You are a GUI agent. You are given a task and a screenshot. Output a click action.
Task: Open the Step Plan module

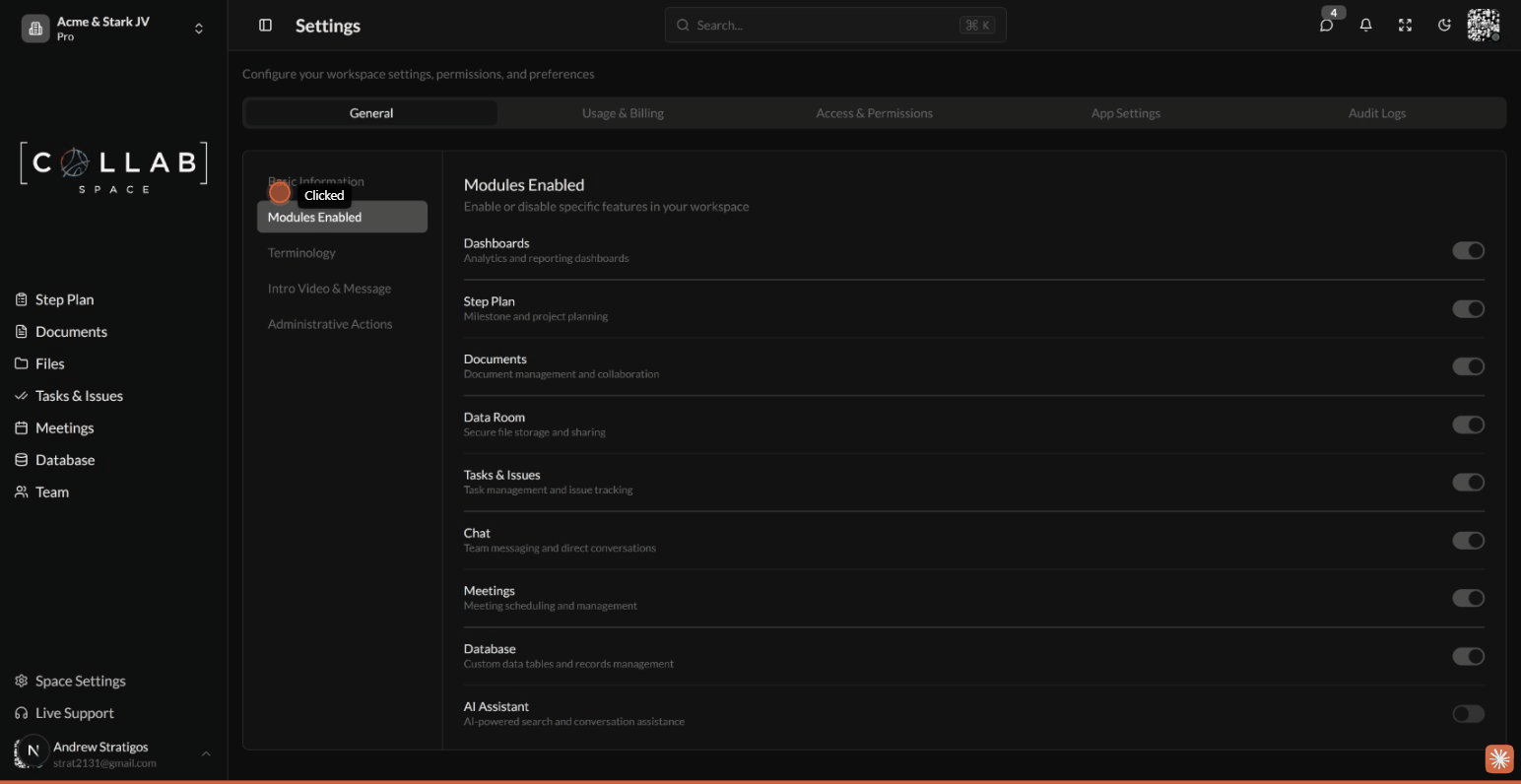tap(63, 298)
